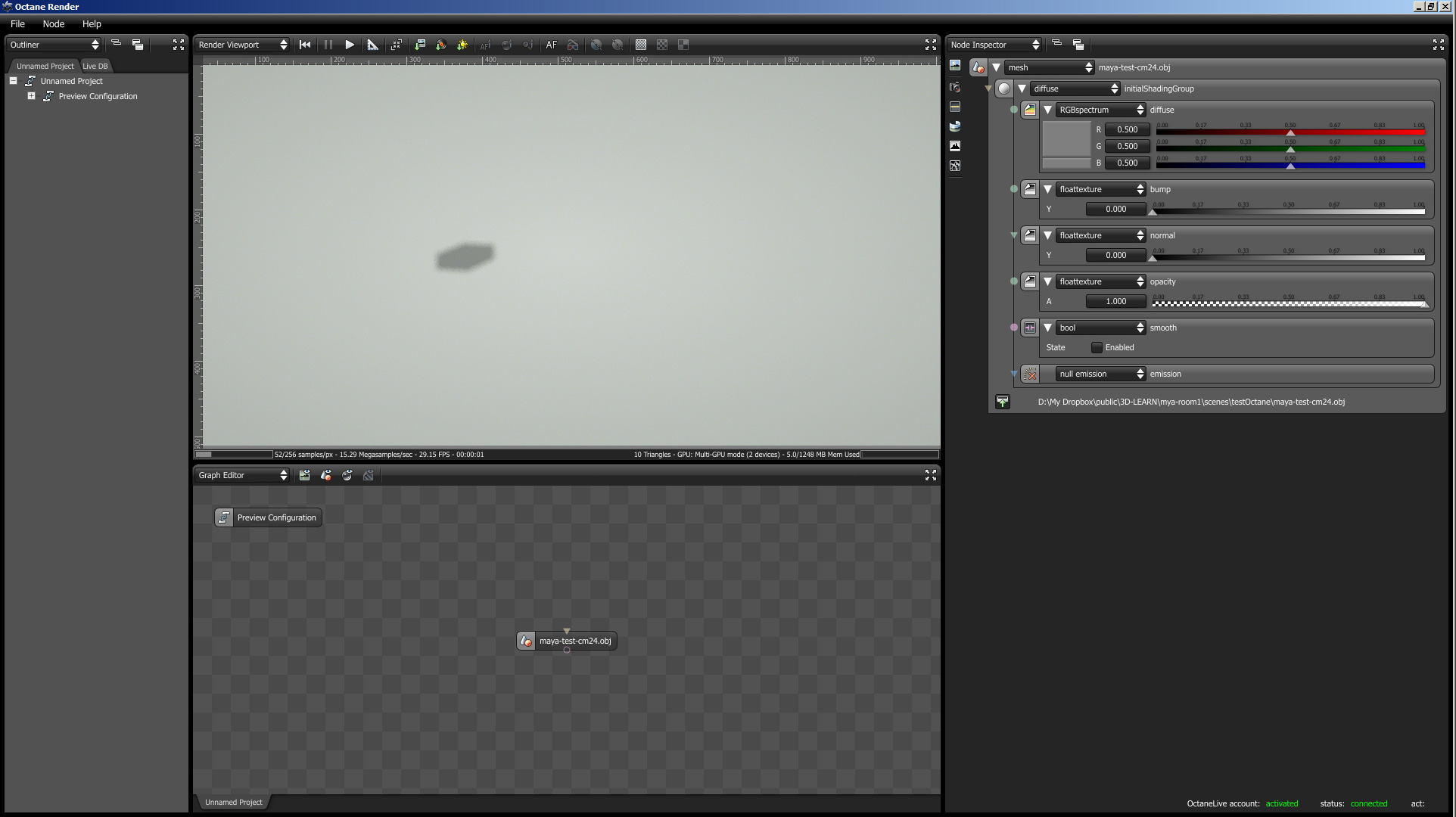
Task: Open the RGBspectrum type dropdown
Action: tap(1100, 110)
